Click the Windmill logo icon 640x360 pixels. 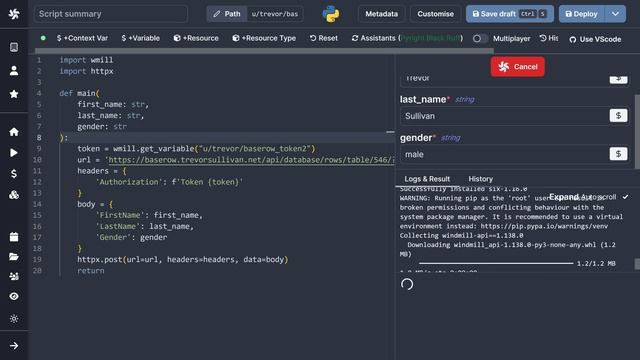(x=14, y=14)
